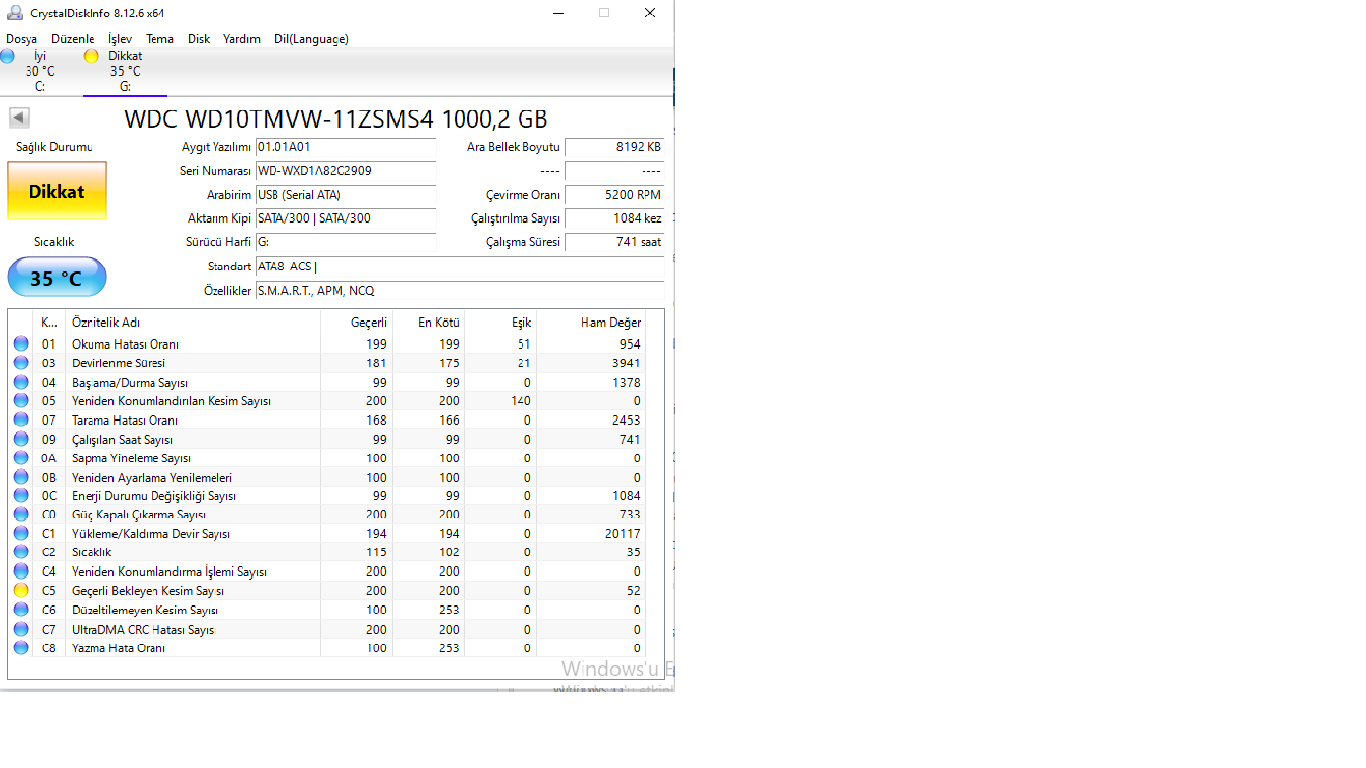Click the Sıcaklık label above the temperature
The height and width of the screenshot is (768, 1366).
[x=54, y=242]
